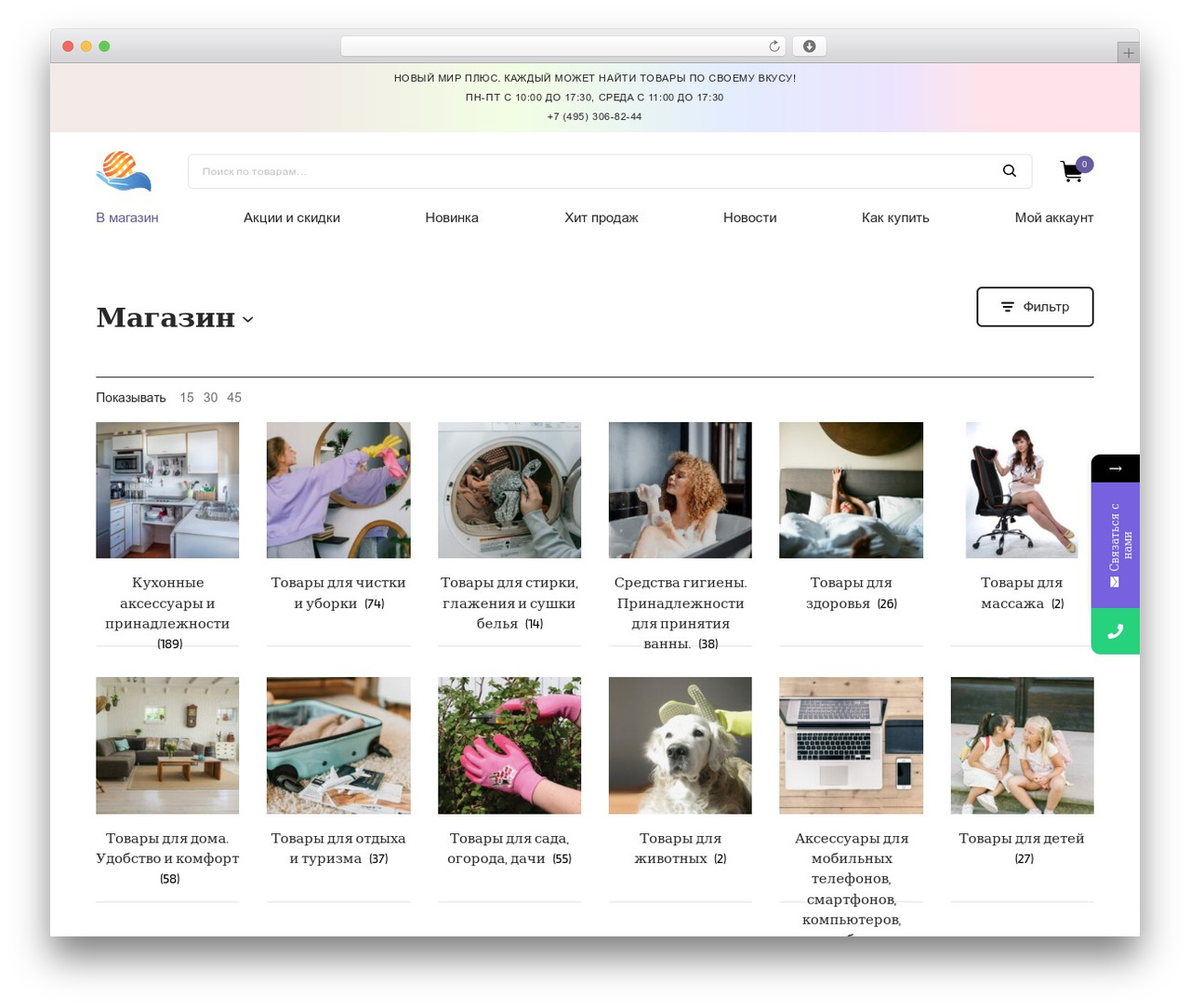Open 'Акции и скидки' menu item
This screenshot has height=1008, width=1190.
(x=292, y=218)
